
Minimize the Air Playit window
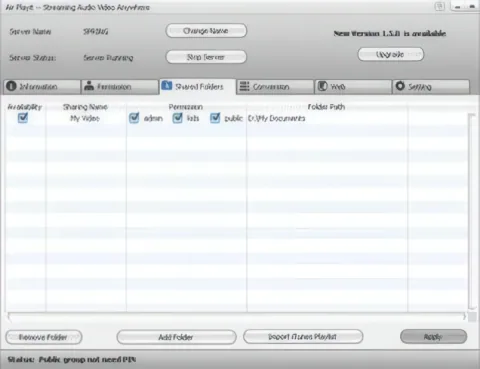coord(458,7)
